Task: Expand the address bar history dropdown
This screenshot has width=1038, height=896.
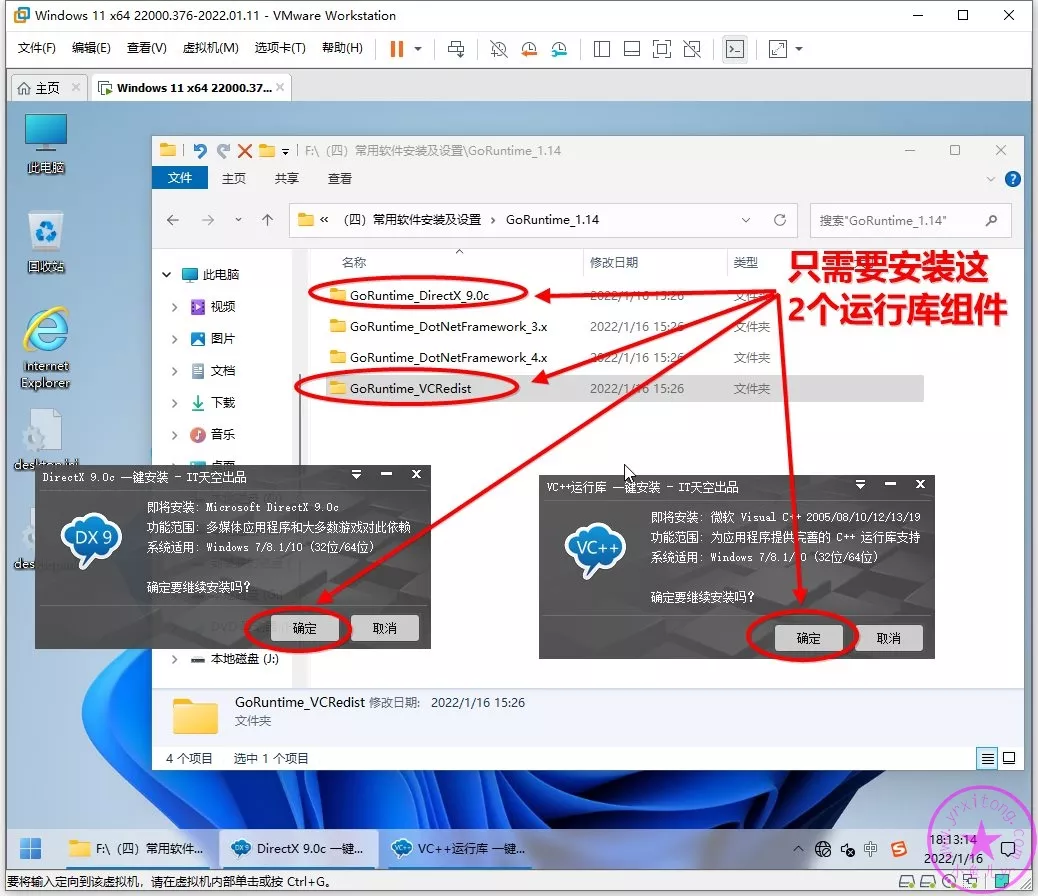Action: 746,220
